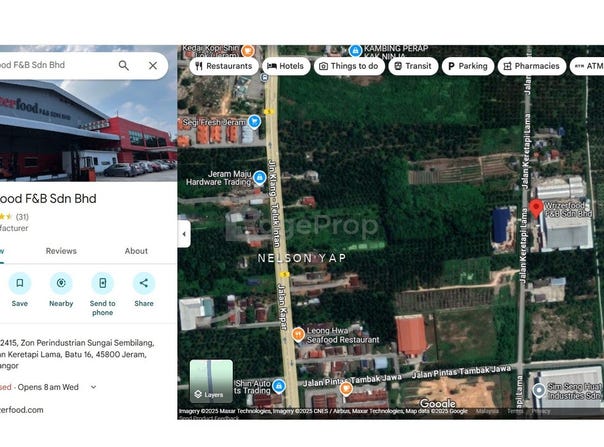Expand the opening hours chevron

93,387
